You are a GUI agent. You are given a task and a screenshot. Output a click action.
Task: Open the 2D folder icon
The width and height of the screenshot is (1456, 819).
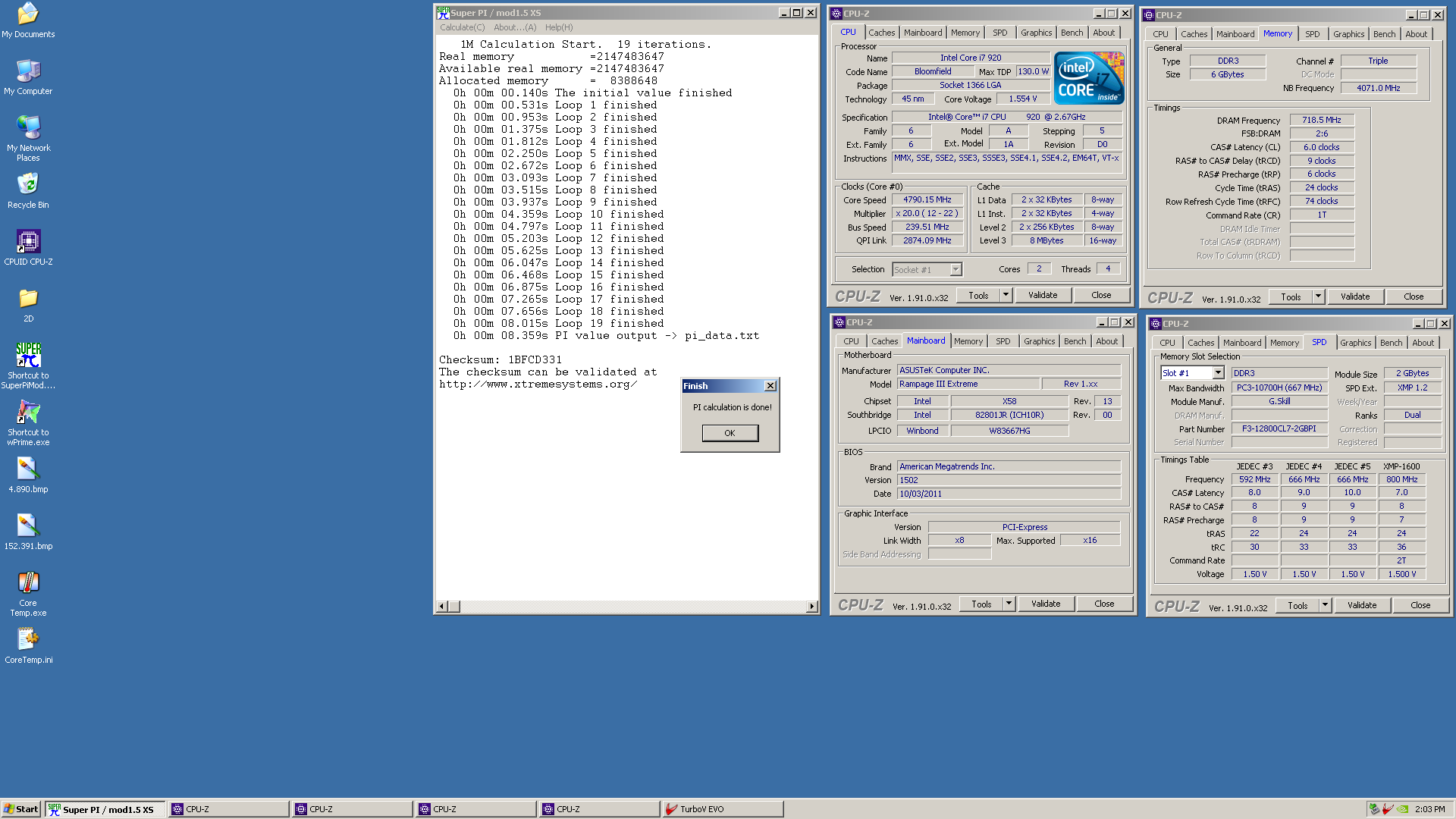pos(28,305)
